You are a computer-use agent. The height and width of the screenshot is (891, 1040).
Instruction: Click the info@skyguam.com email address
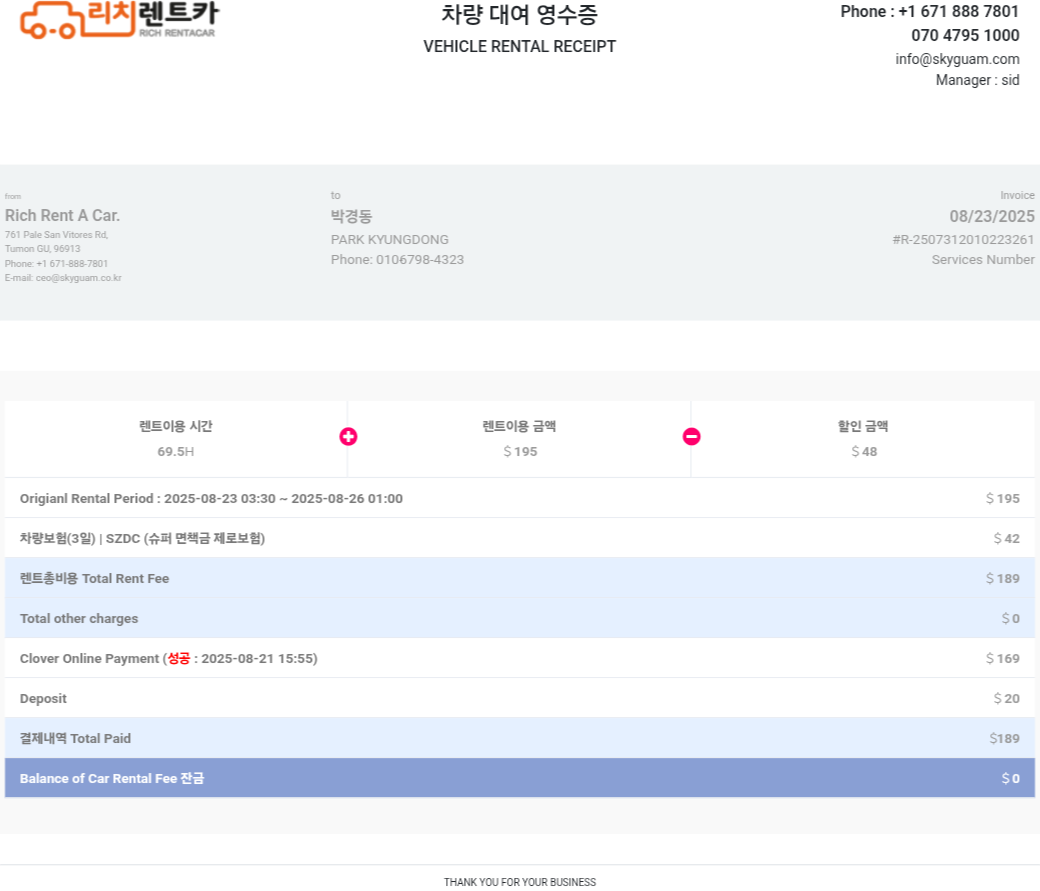tap(957, 59)
